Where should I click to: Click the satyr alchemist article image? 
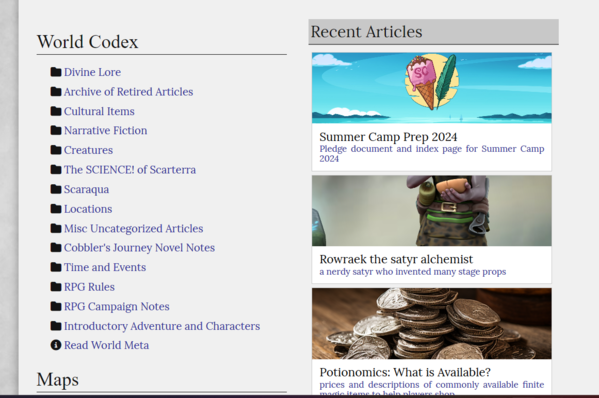(432, 211)
